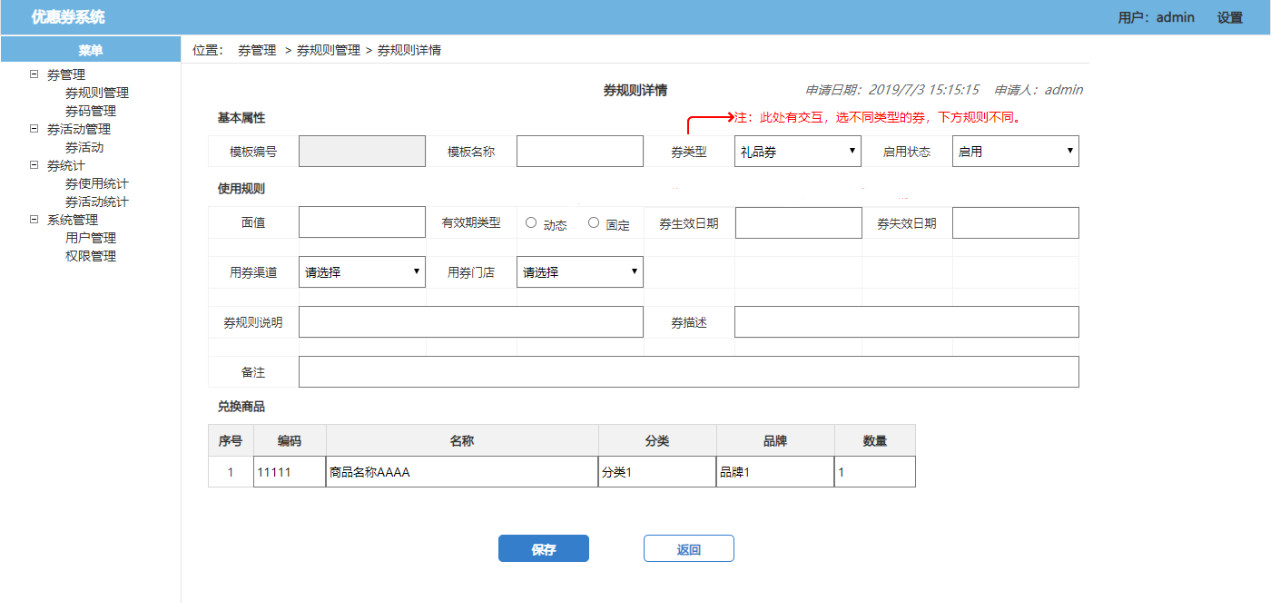This screenshot has height=603, width=1280.
Task: Open the 用券门店 dropdown
Action: pos(579,272)
